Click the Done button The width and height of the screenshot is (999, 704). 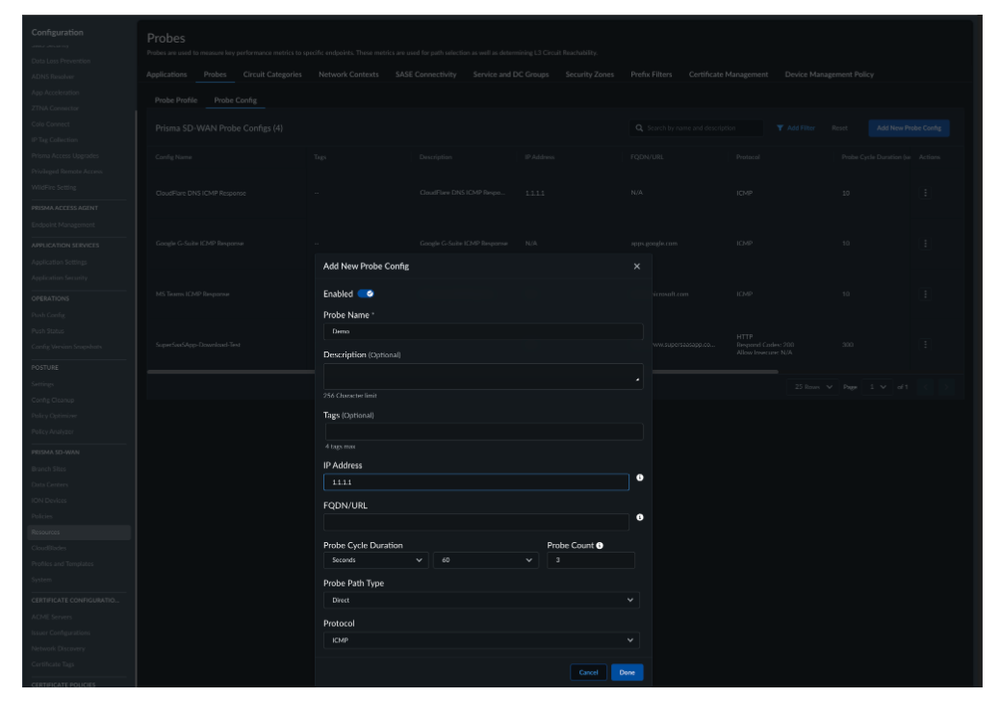tap(627, 672)
